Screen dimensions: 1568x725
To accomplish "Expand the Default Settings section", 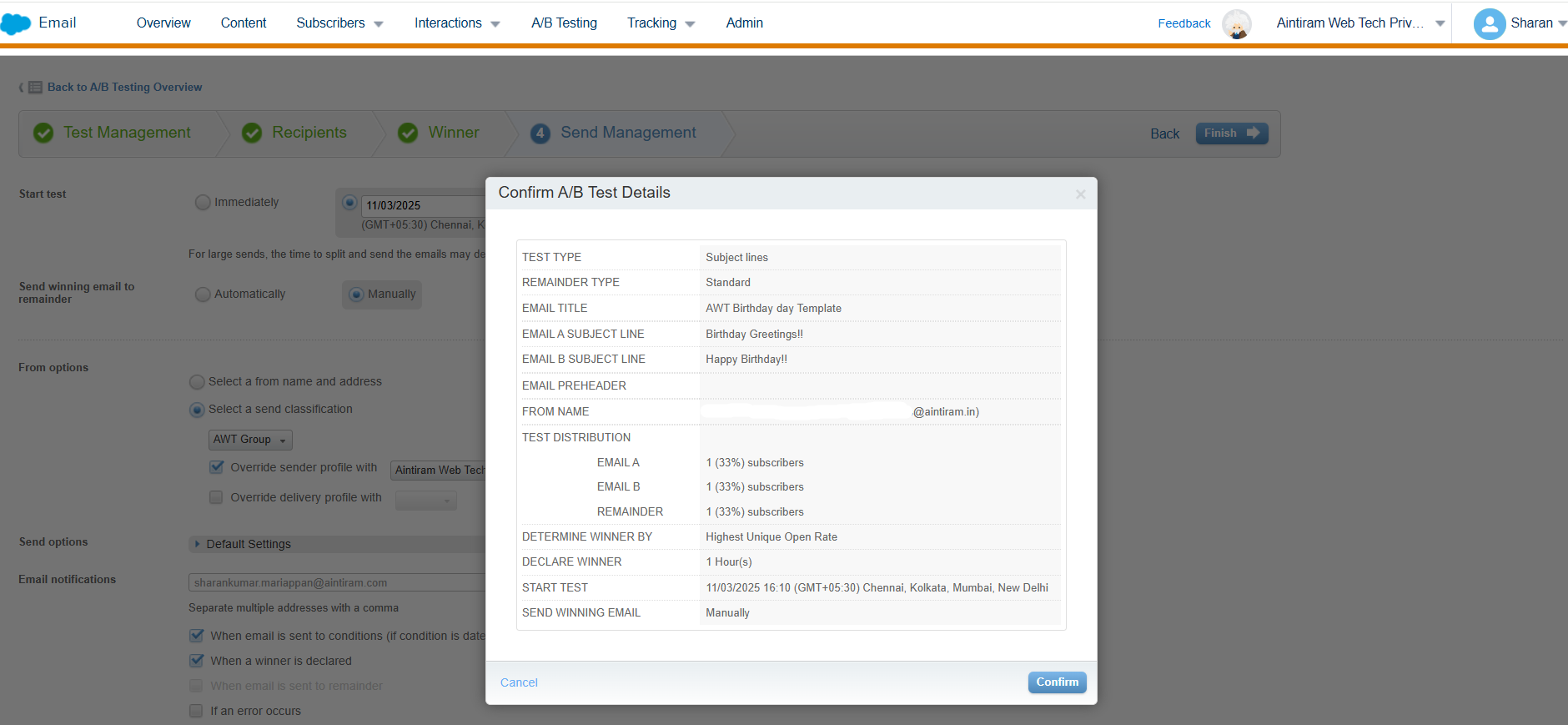I will pos(197,544).
